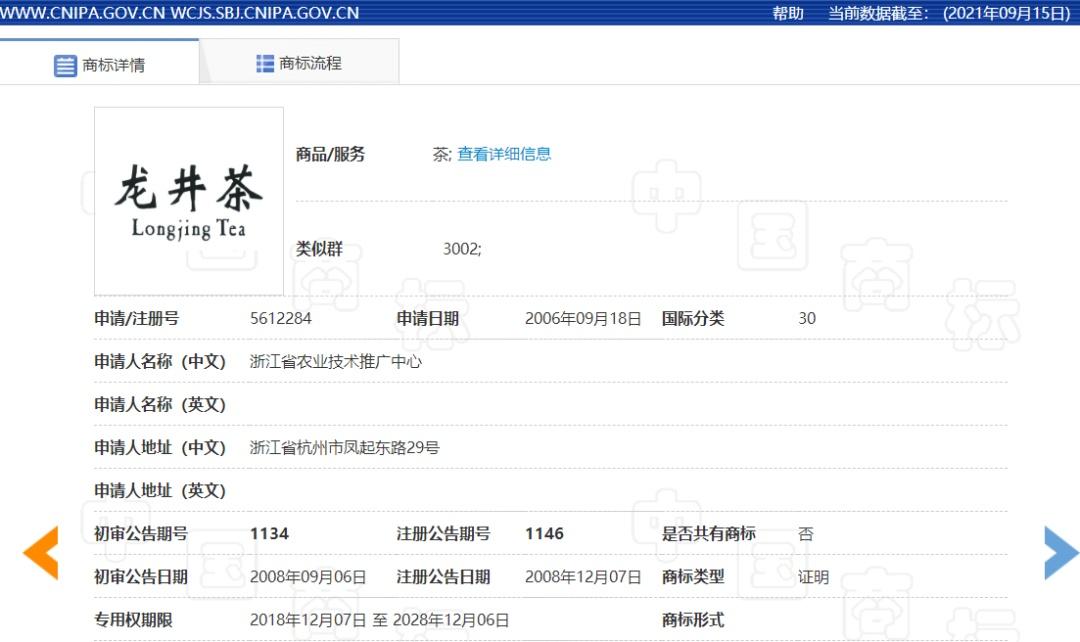Select registration number 5612284
The width and height of the screenshot is (1080, 642).
[280, 318]
